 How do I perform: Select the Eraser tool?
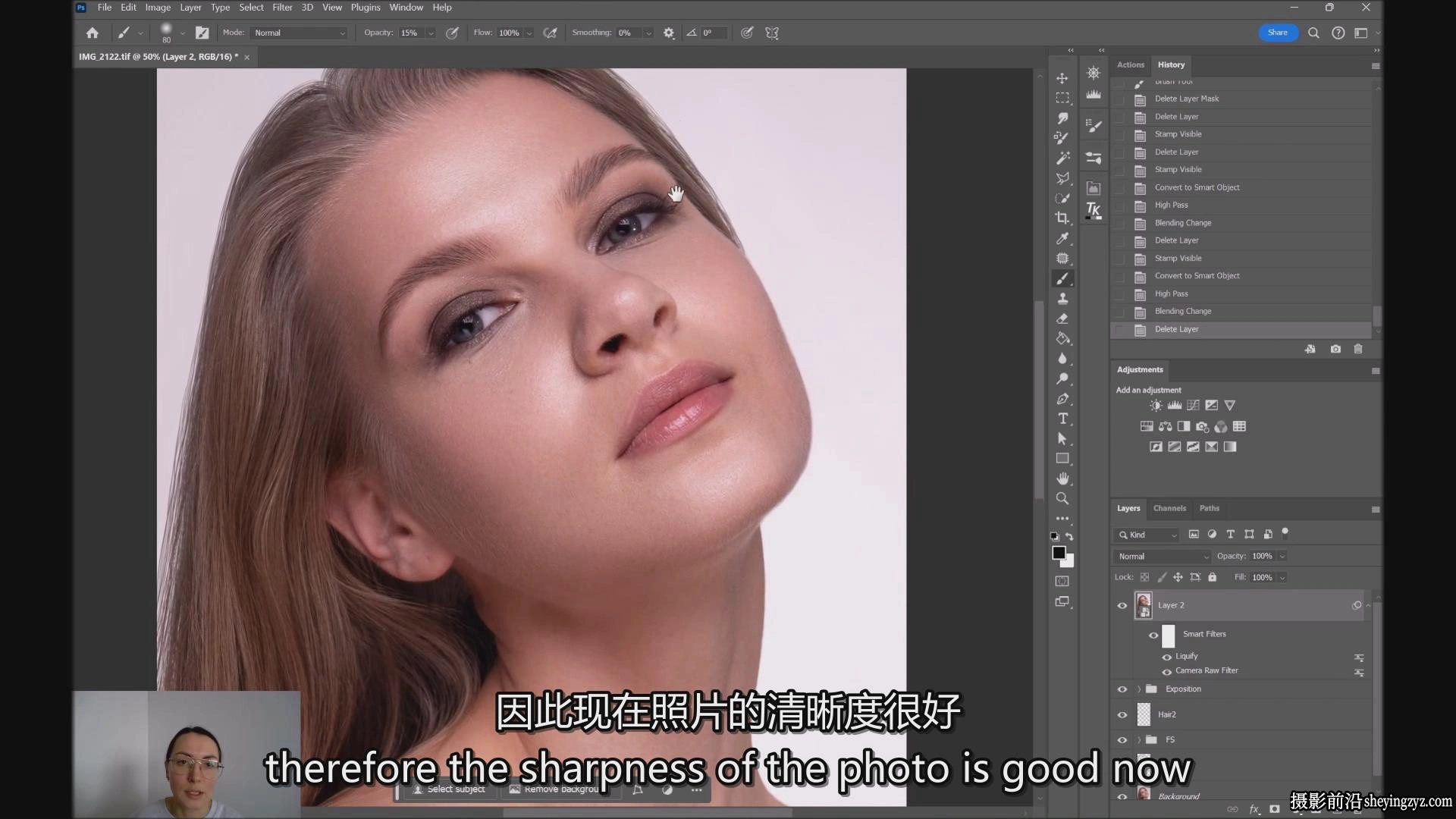pos(1062,318)
